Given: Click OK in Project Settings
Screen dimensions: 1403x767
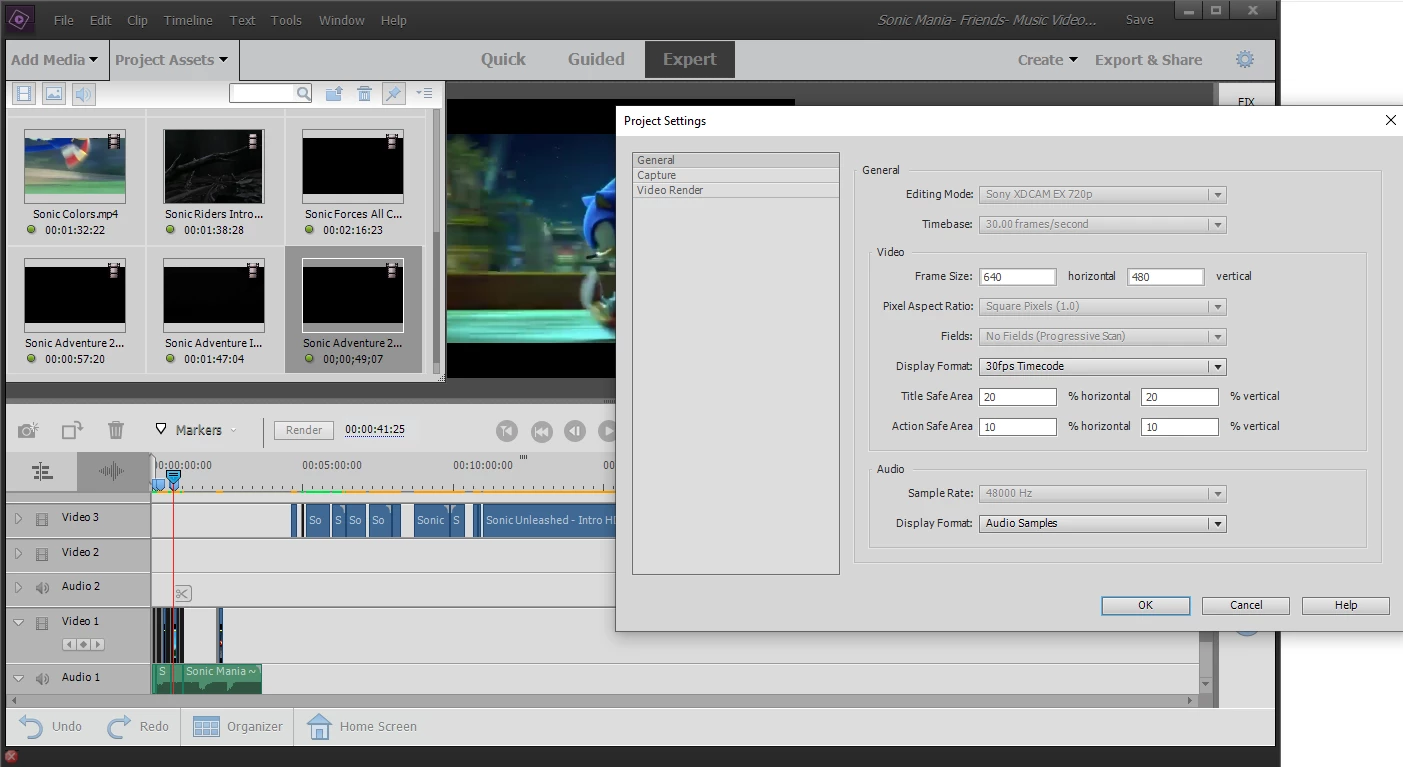Looking at the screenshot, I should pos(1145,605).
